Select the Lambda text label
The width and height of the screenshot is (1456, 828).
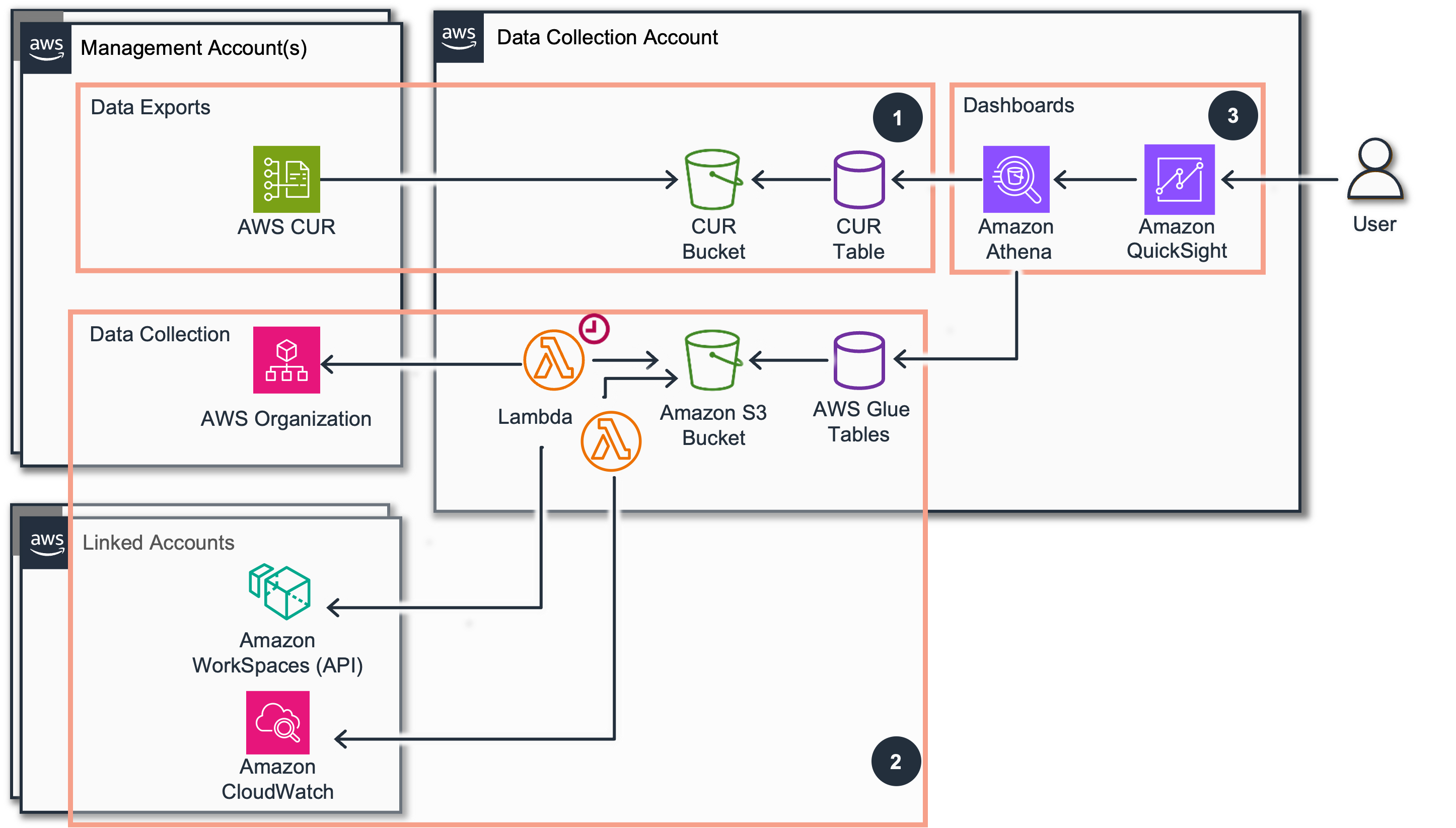(535, 416)
